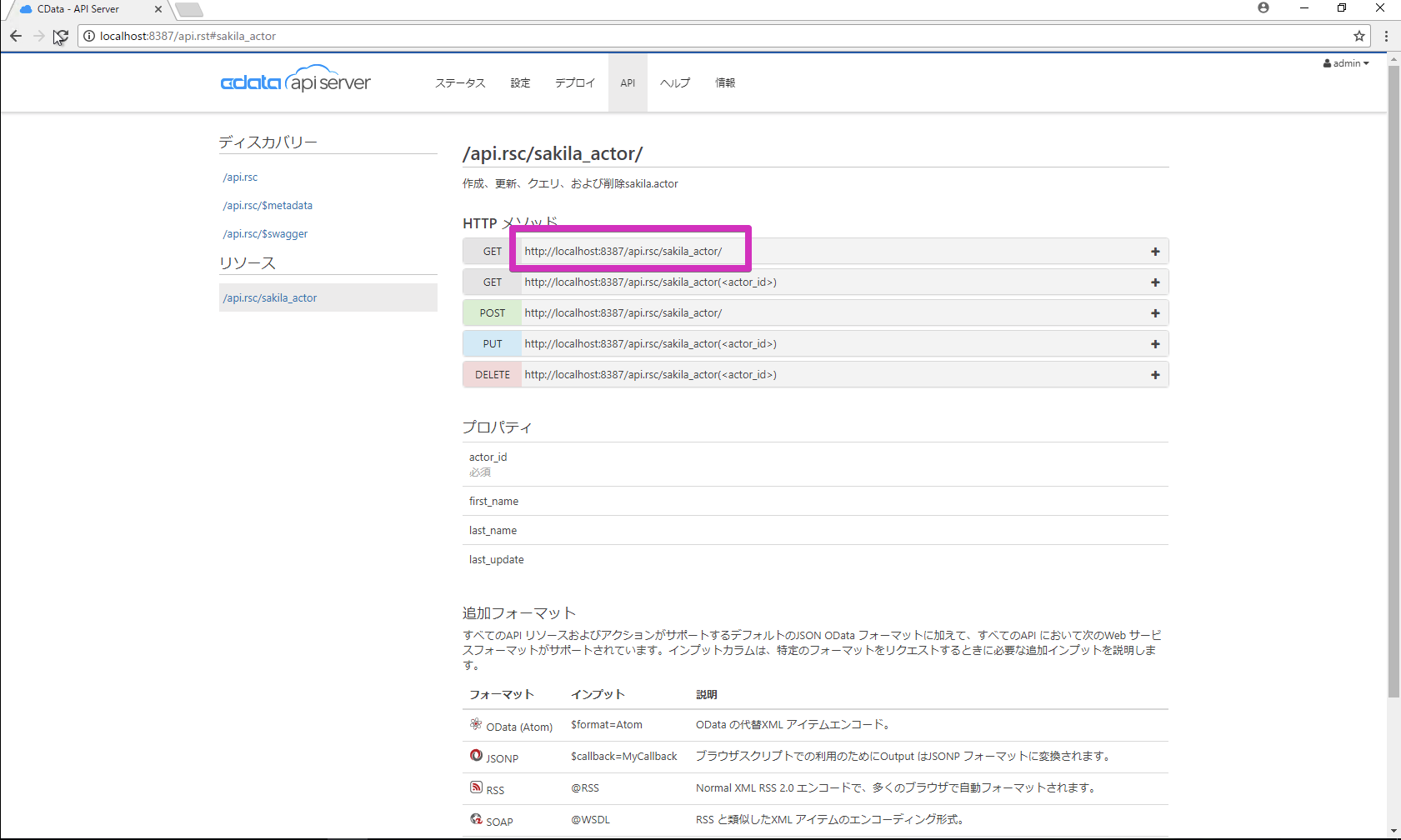Open the /api.rsc/$metadata link

point(268,205)
